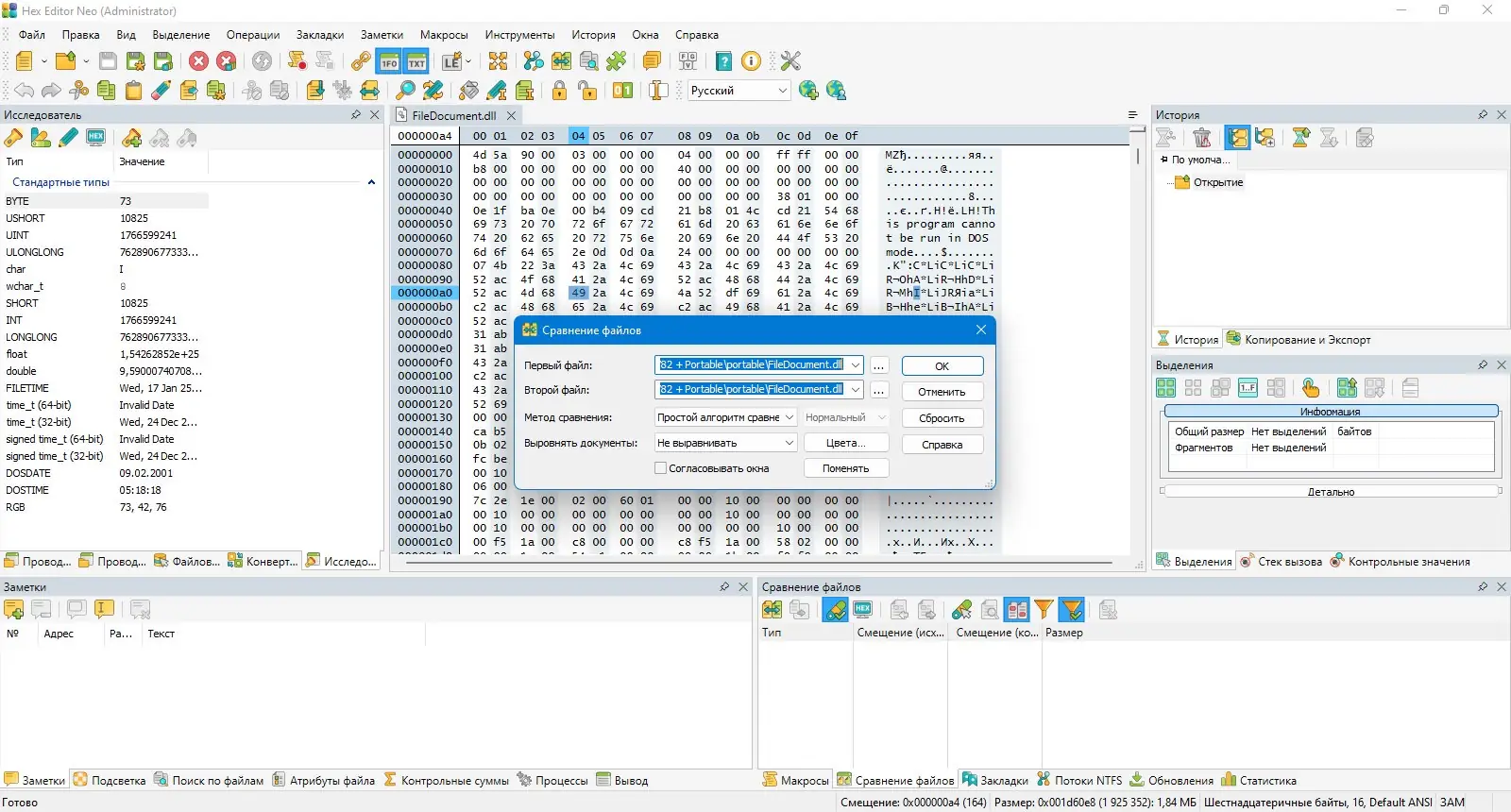Click the Сбросить button
1511x812 pixels.
point(942,418)
